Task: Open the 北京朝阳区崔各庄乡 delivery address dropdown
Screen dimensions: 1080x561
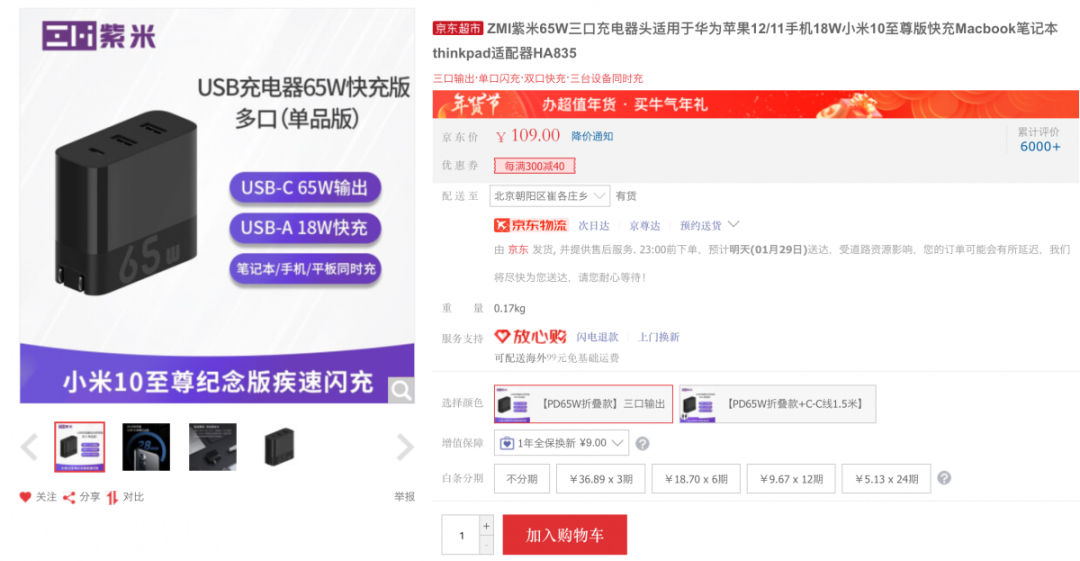Action: click(x=549, y=196)
